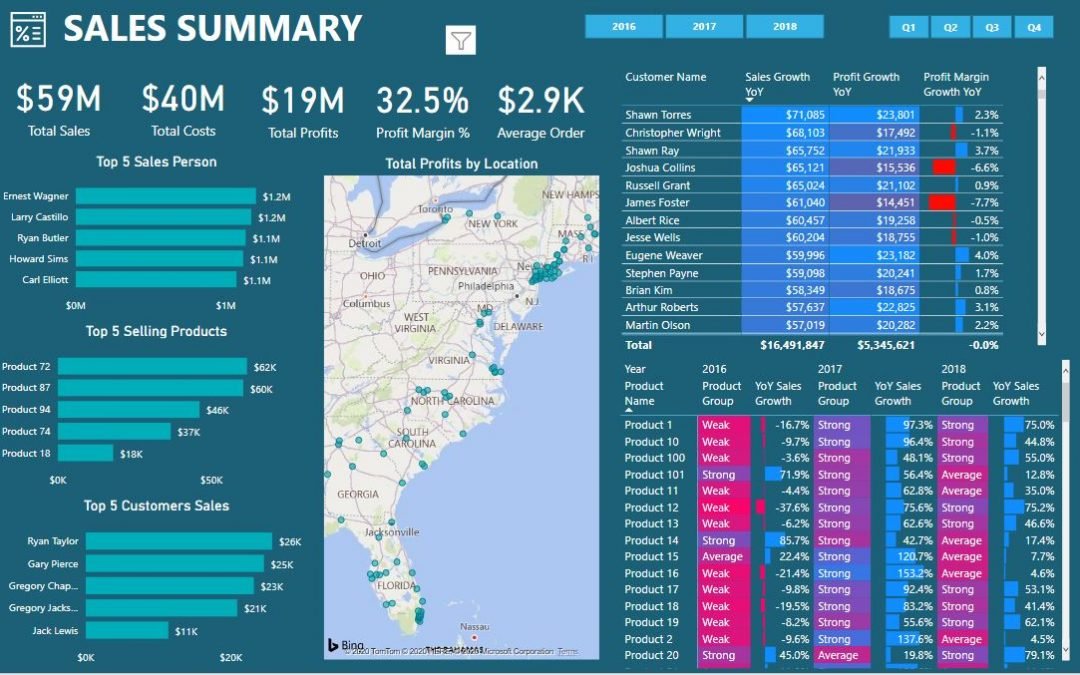The image size is (1080, 675).
Task: Click Terms link on the map
Action: 568,651
